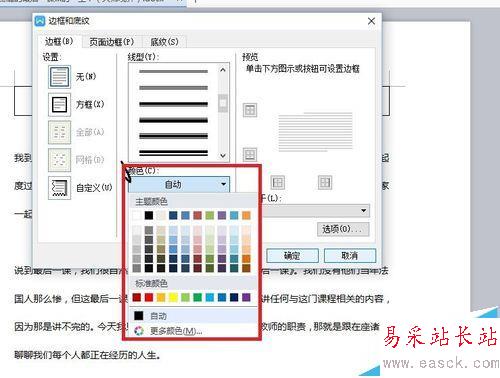Click the 网格(D) grid setting icon
The height and width of the screenshot is (378, 500).
coord(59,160)
